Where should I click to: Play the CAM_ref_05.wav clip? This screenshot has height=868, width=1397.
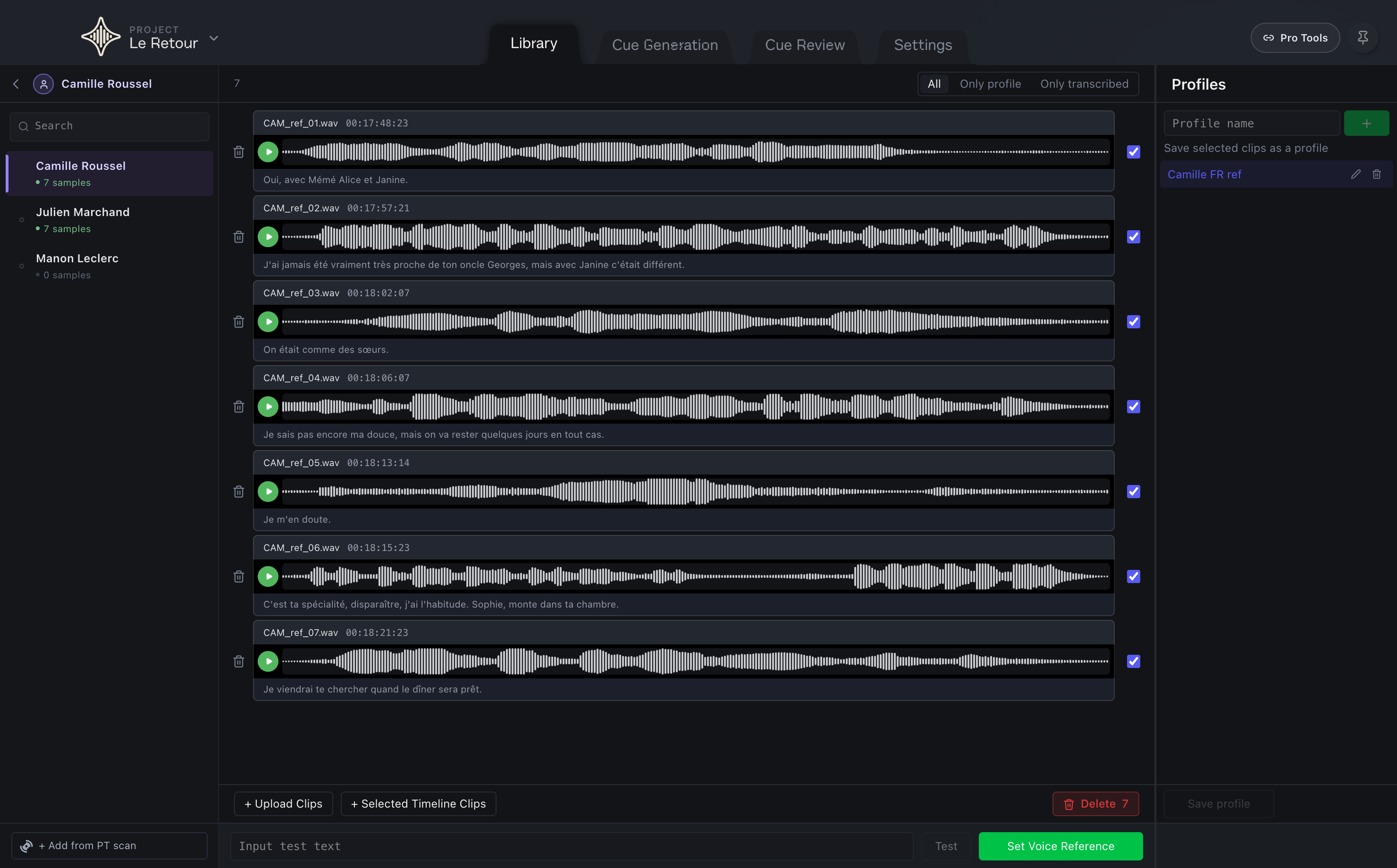click(268, 492)
